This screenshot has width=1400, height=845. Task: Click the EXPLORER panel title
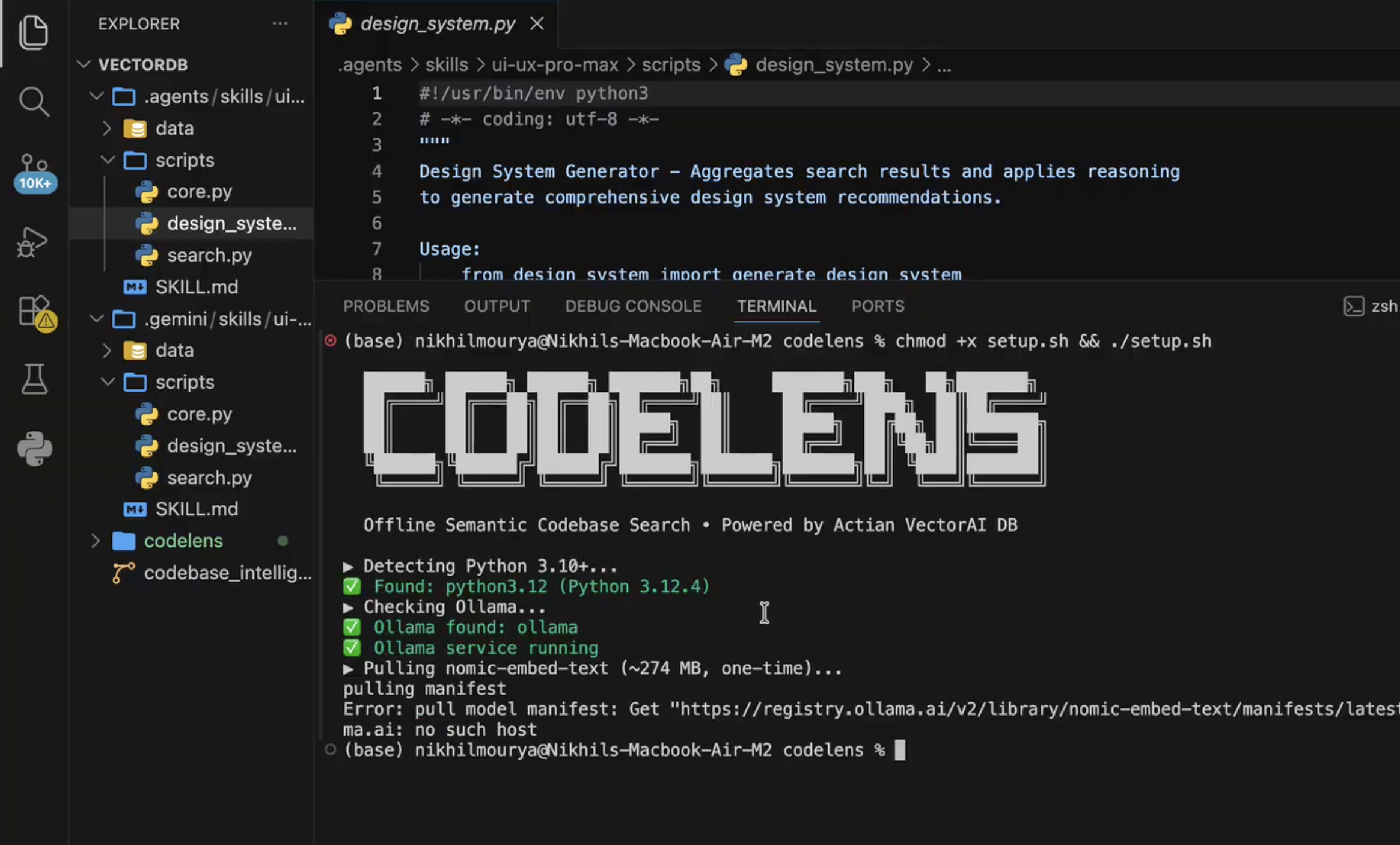[139, 23]
